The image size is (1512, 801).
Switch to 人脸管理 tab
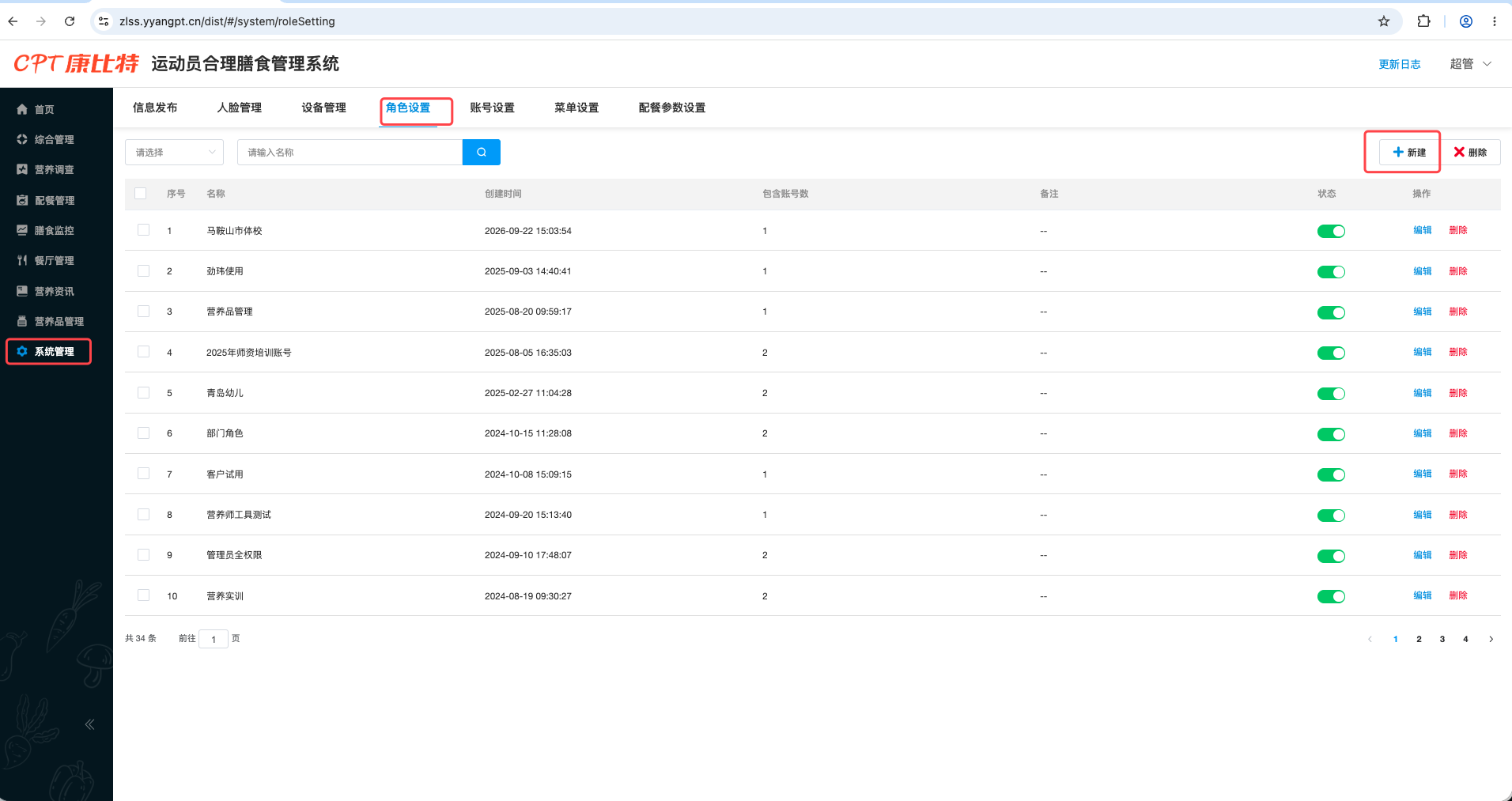click(240, 108)
